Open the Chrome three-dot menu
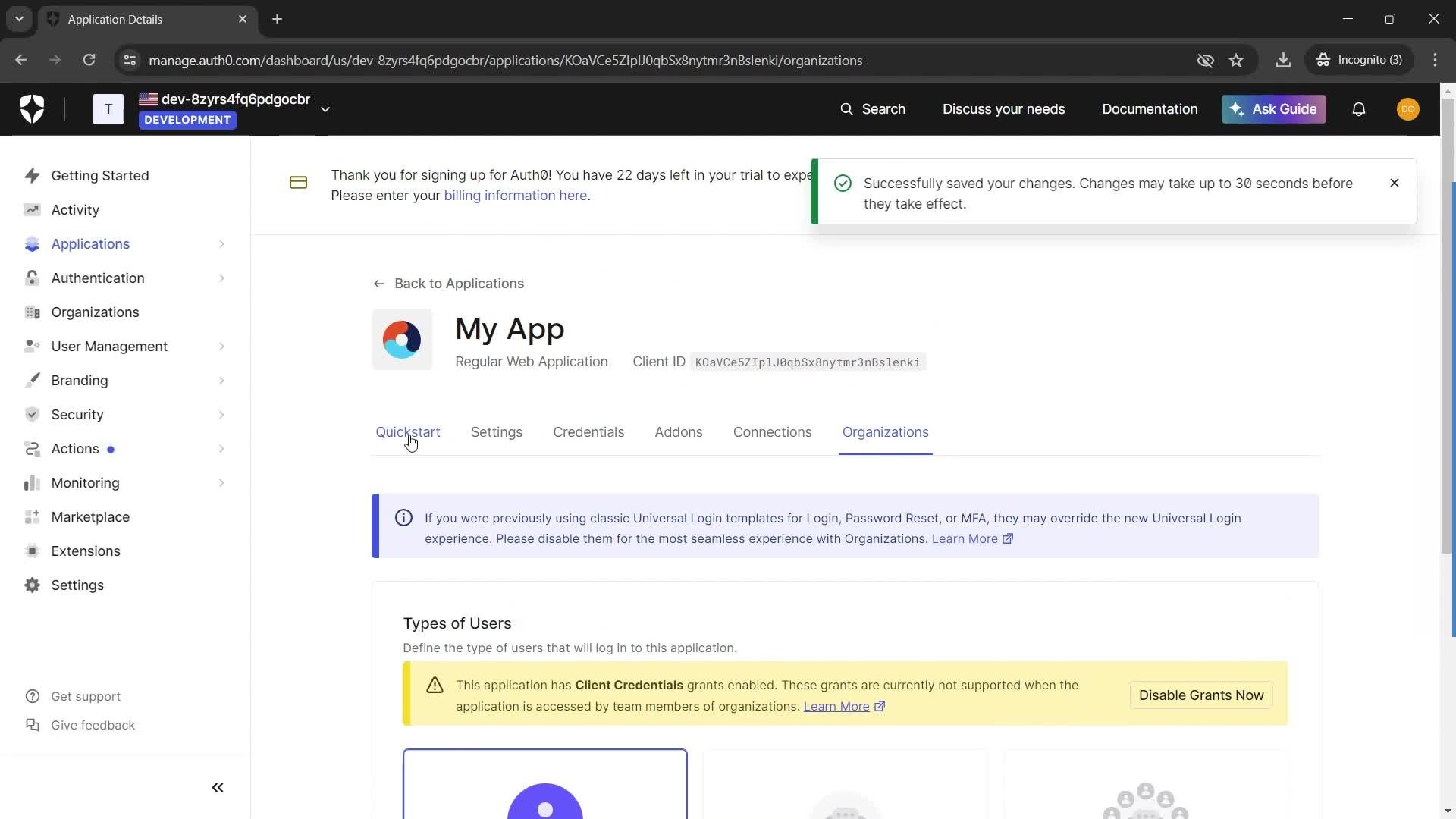This screenshot has height=819, width=1456. [x=1435, y=60]
